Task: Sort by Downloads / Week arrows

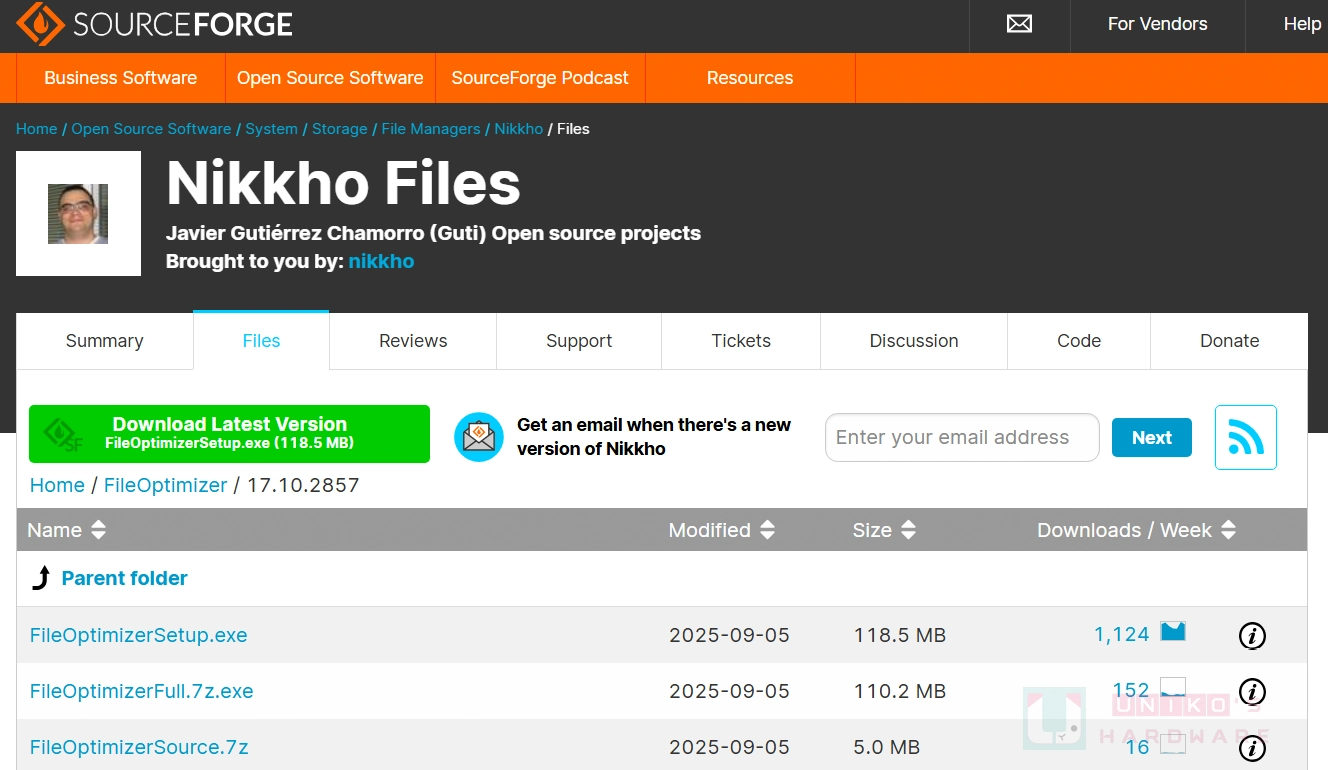Action: click(x=1228, y=530)
